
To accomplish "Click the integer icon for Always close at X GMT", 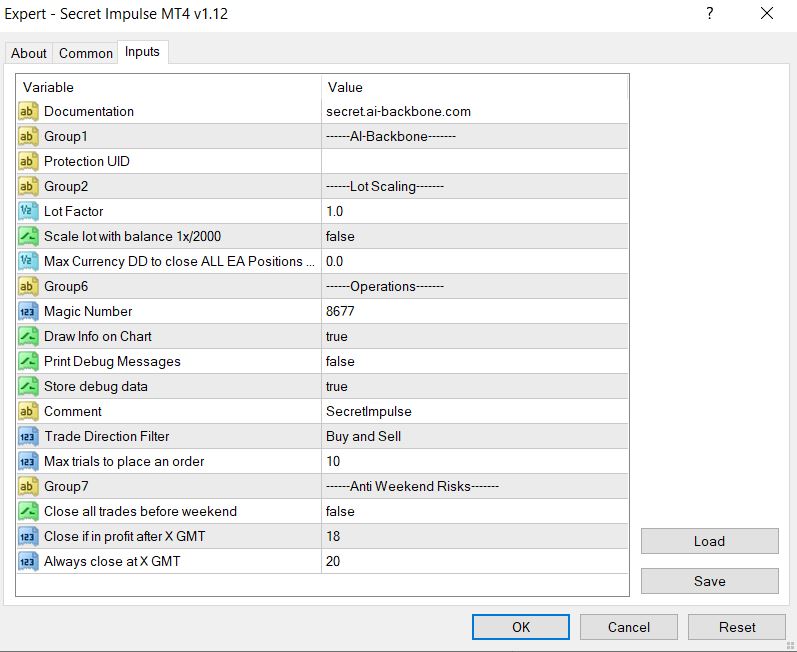I will [x=28, y=561].
